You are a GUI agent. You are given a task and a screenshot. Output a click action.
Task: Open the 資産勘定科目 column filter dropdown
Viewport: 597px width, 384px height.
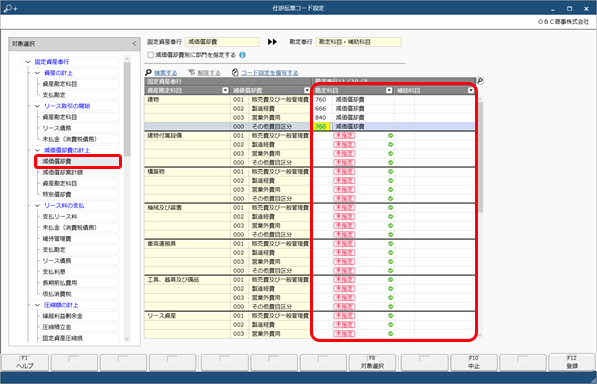pos(225,90)
